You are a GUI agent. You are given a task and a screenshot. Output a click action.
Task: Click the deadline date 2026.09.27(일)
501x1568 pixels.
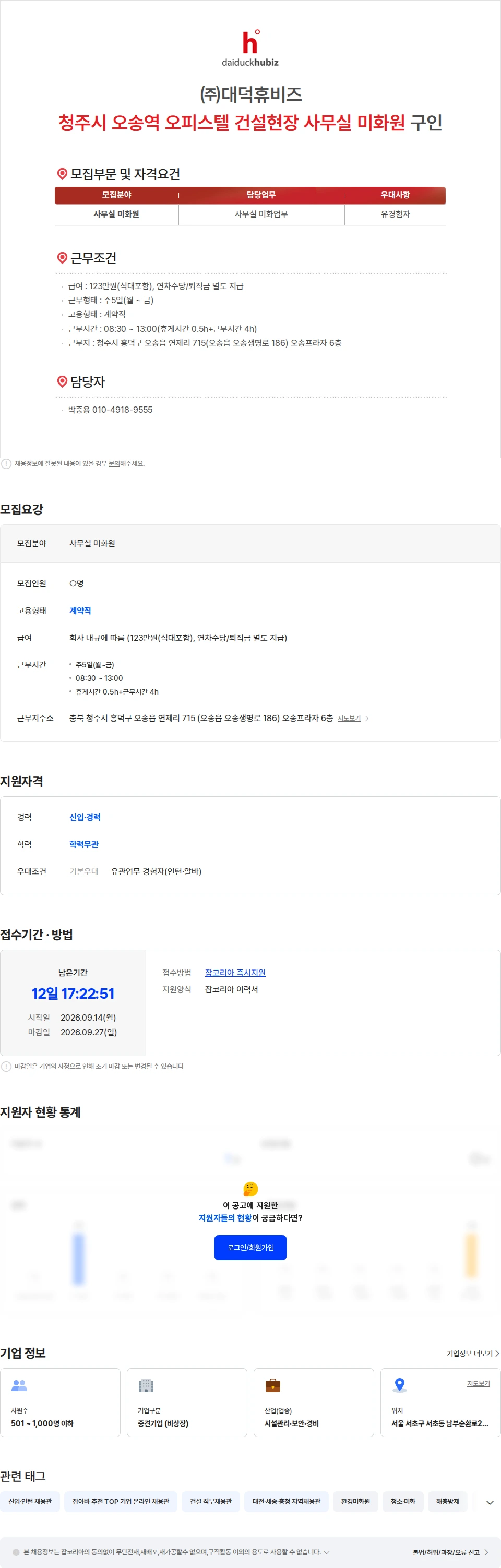click(89, 1032)
